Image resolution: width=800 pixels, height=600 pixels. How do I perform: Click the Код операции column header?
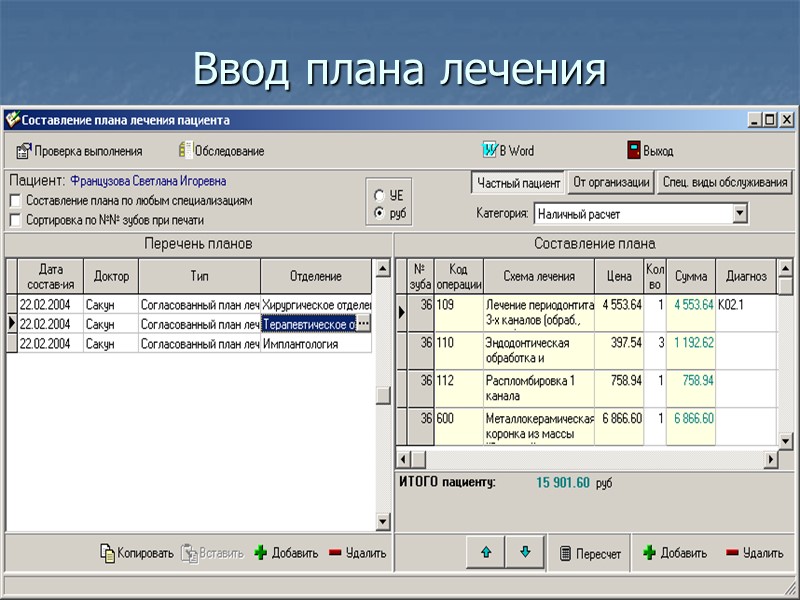459,276
